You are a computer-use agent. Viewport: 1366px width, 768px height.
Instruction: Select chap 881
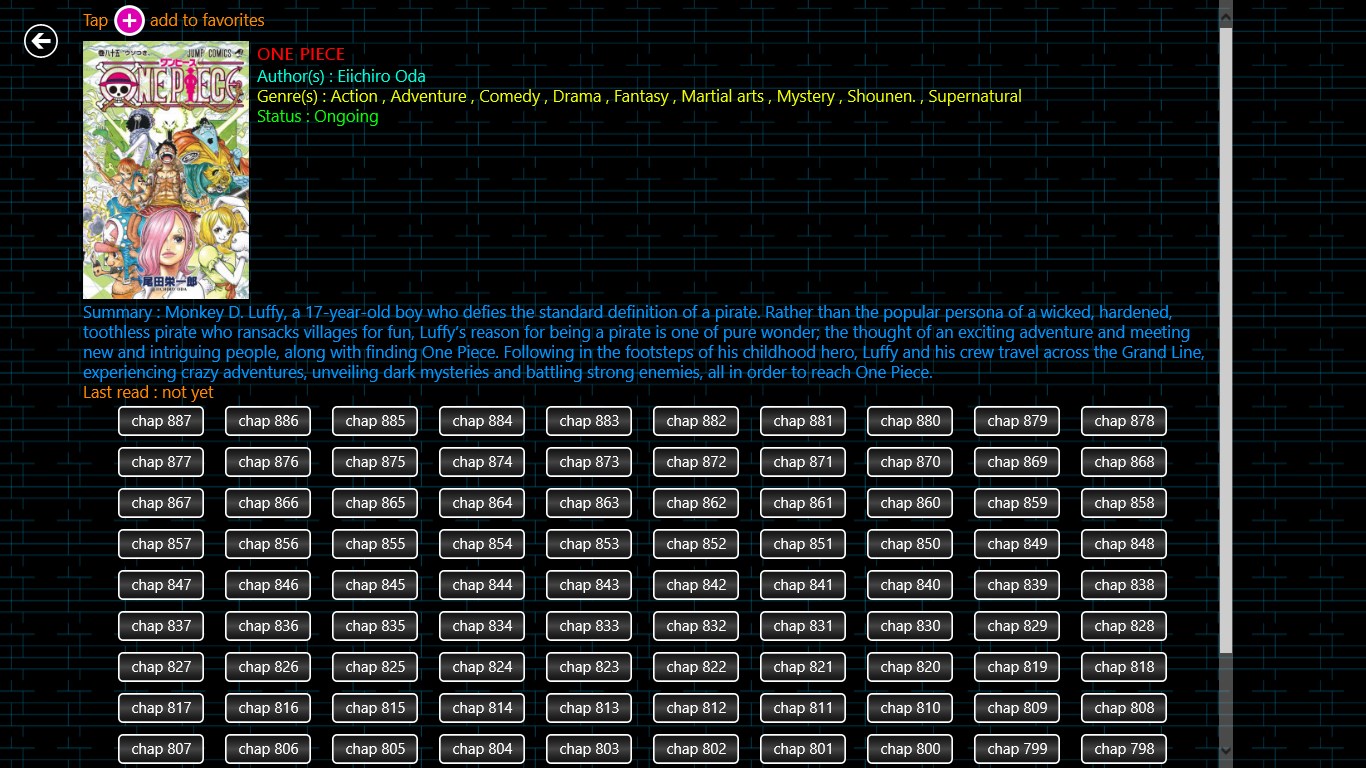(803, 421)
